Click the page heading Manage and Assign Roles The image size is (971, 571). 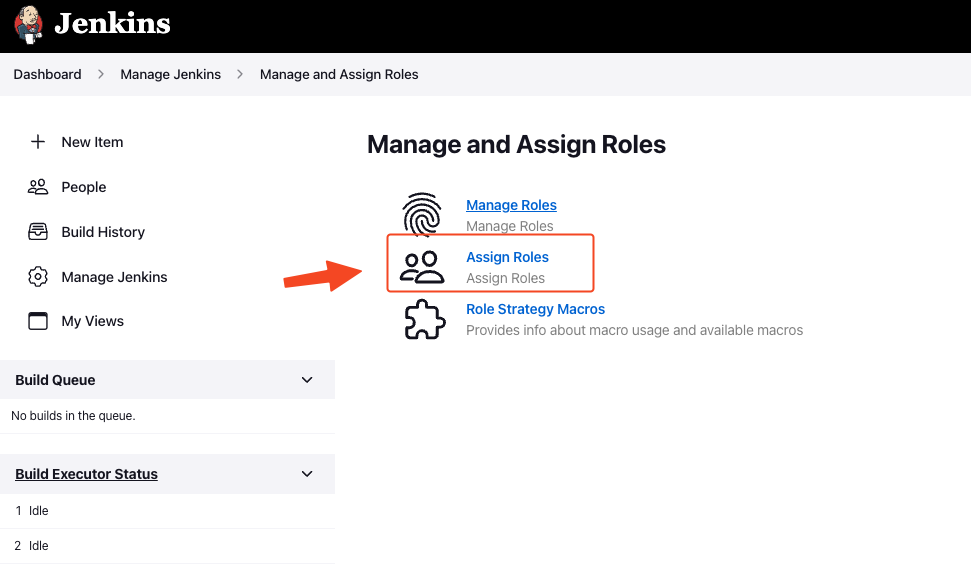[x=516, y=144]
